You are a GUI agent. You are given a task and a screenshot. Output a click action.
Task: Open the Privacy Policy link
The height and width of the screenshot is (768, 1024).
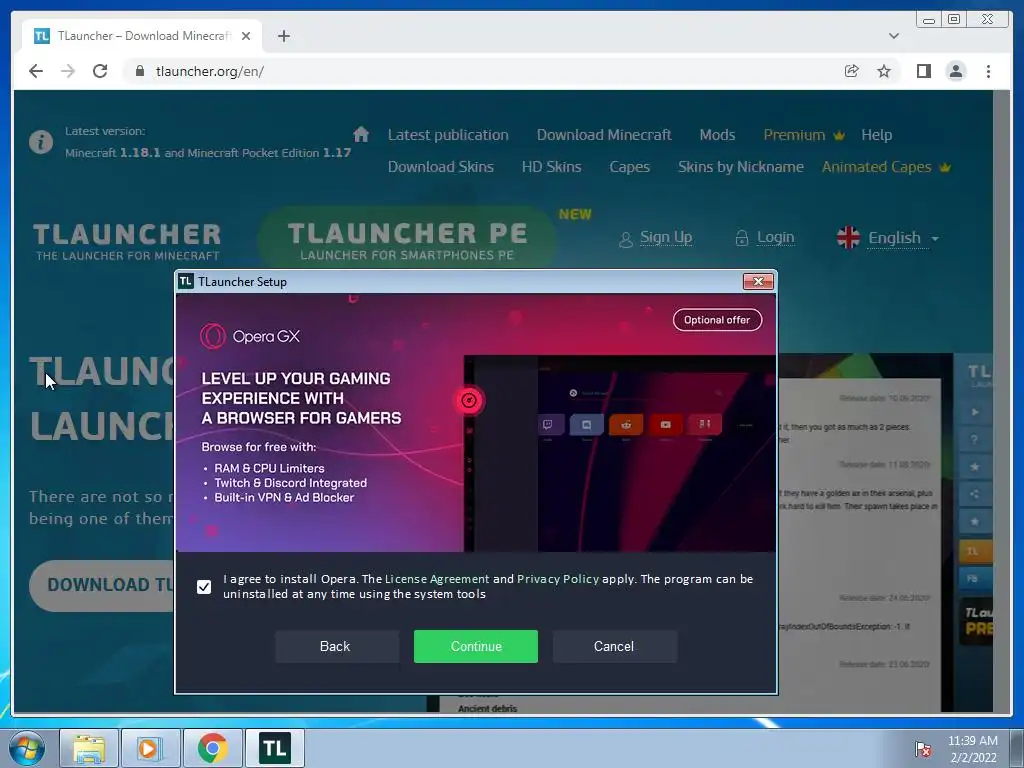tap(558, 579)
